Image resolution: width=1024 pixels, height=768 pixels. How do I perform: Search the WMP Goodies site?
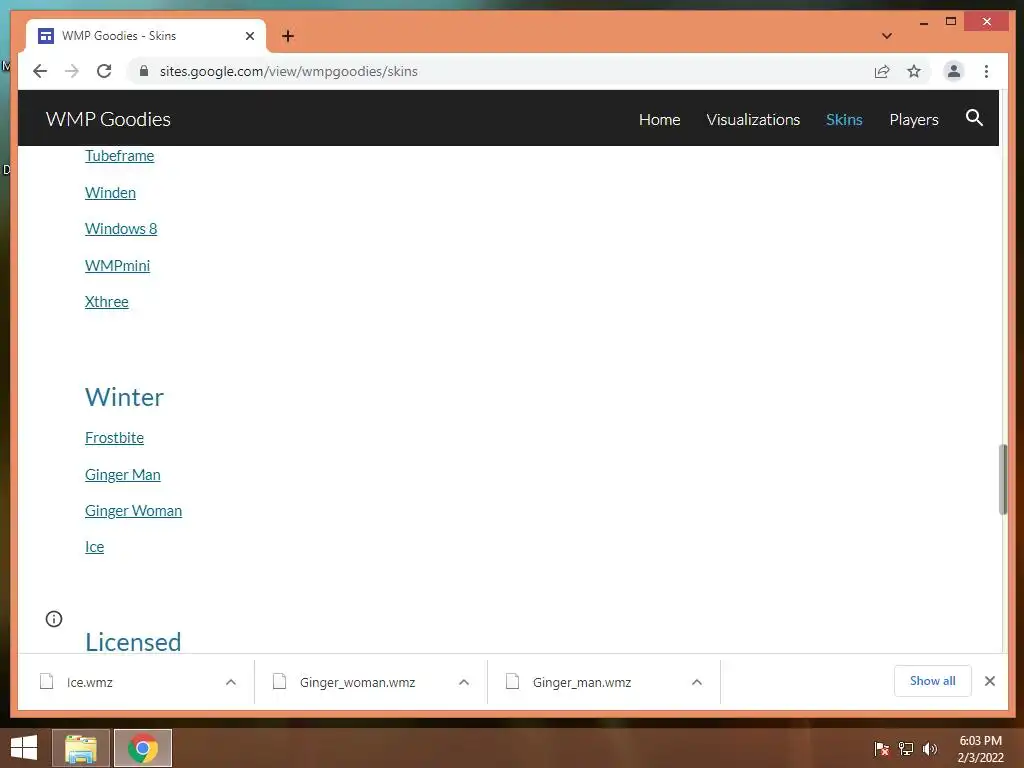974,118
